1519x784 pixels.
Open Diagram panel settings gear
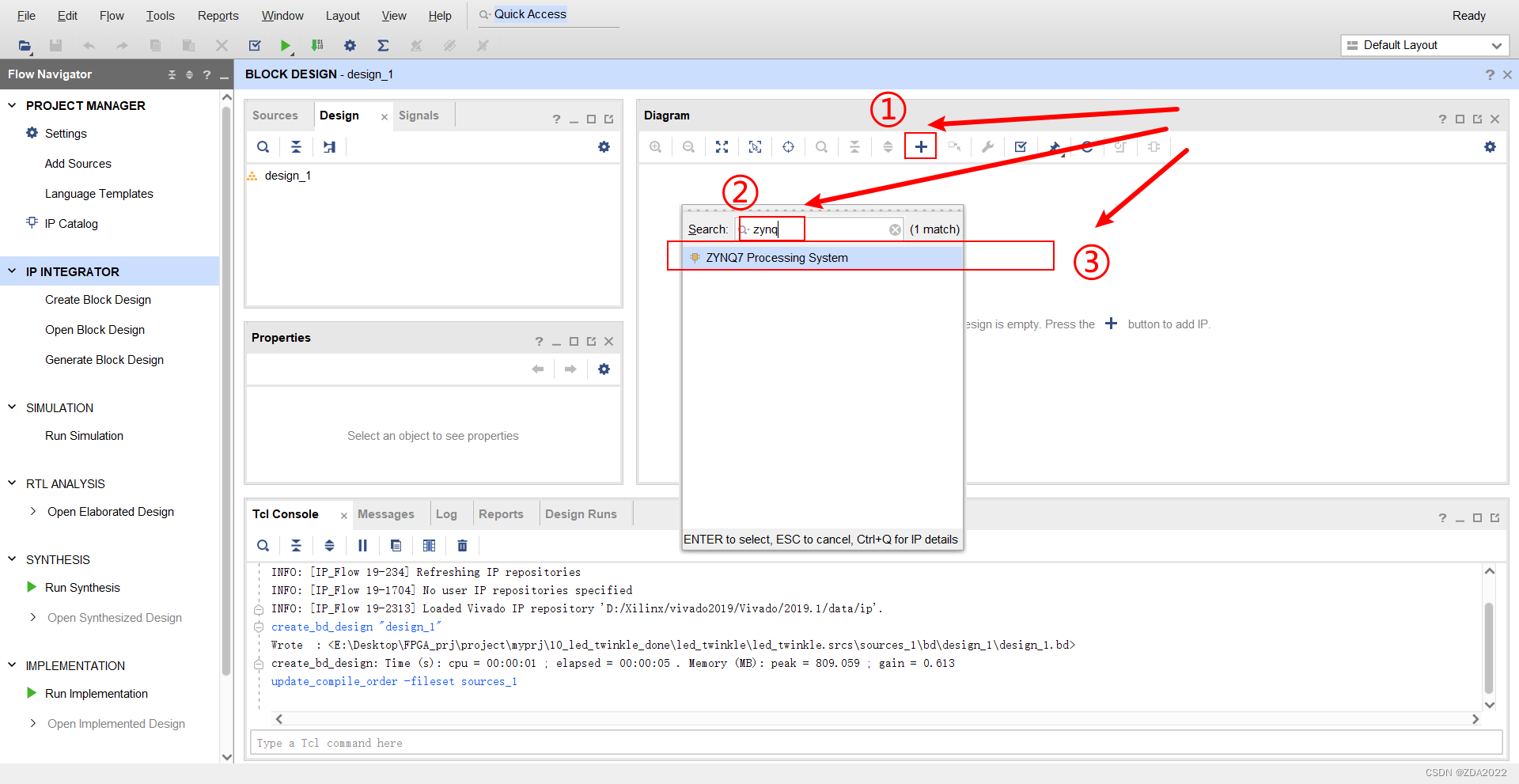coord(1490,147)
